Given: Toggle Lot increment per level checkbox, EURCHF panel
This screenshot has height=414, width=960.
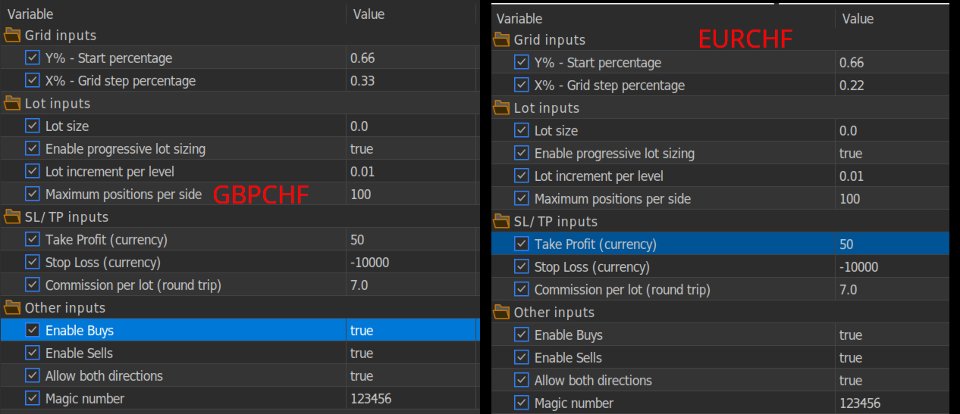Looking at the screenshot, I should click(x=521, y=176).
